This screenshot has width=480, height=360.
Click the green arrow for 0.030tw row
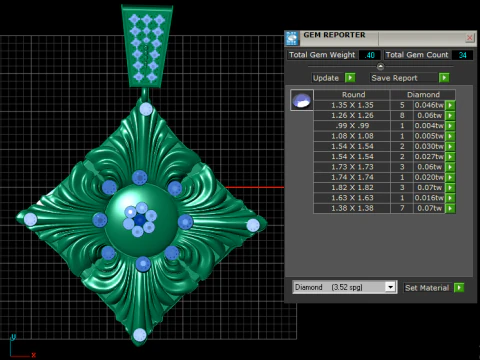pos(450,146)
